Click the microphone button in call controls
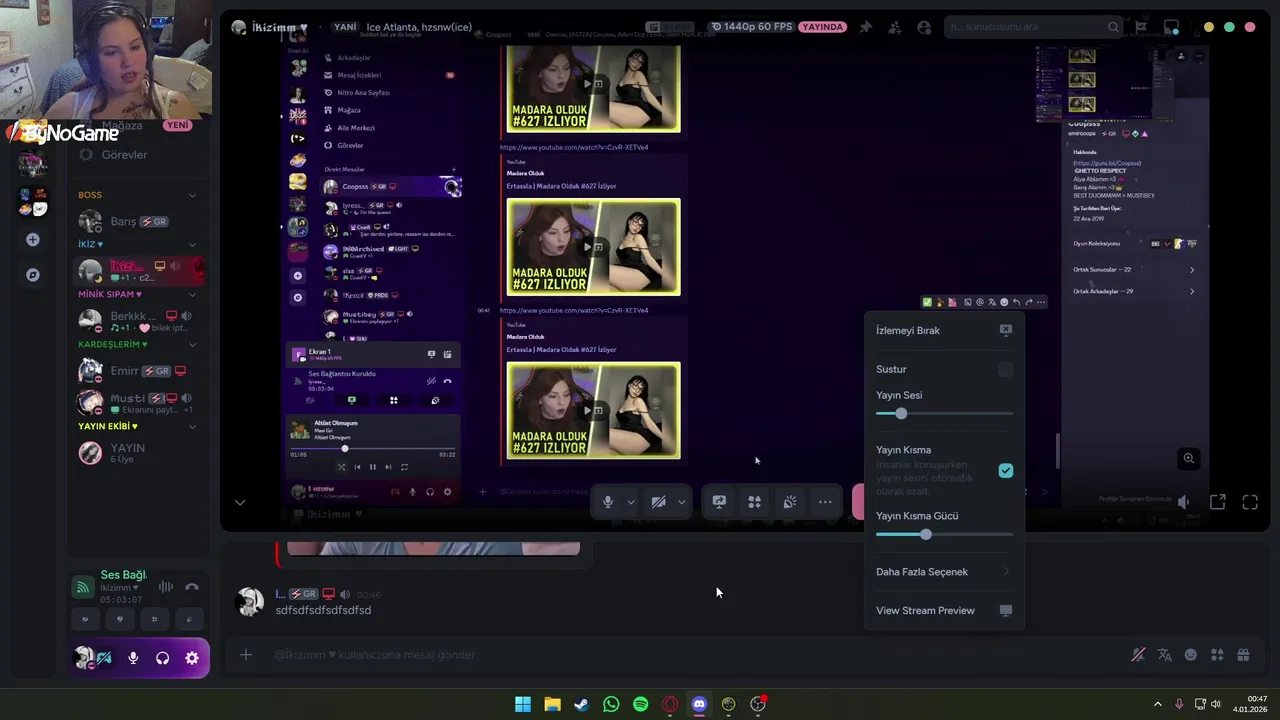This screenshot has height=720, width=1280. point(608,502)
